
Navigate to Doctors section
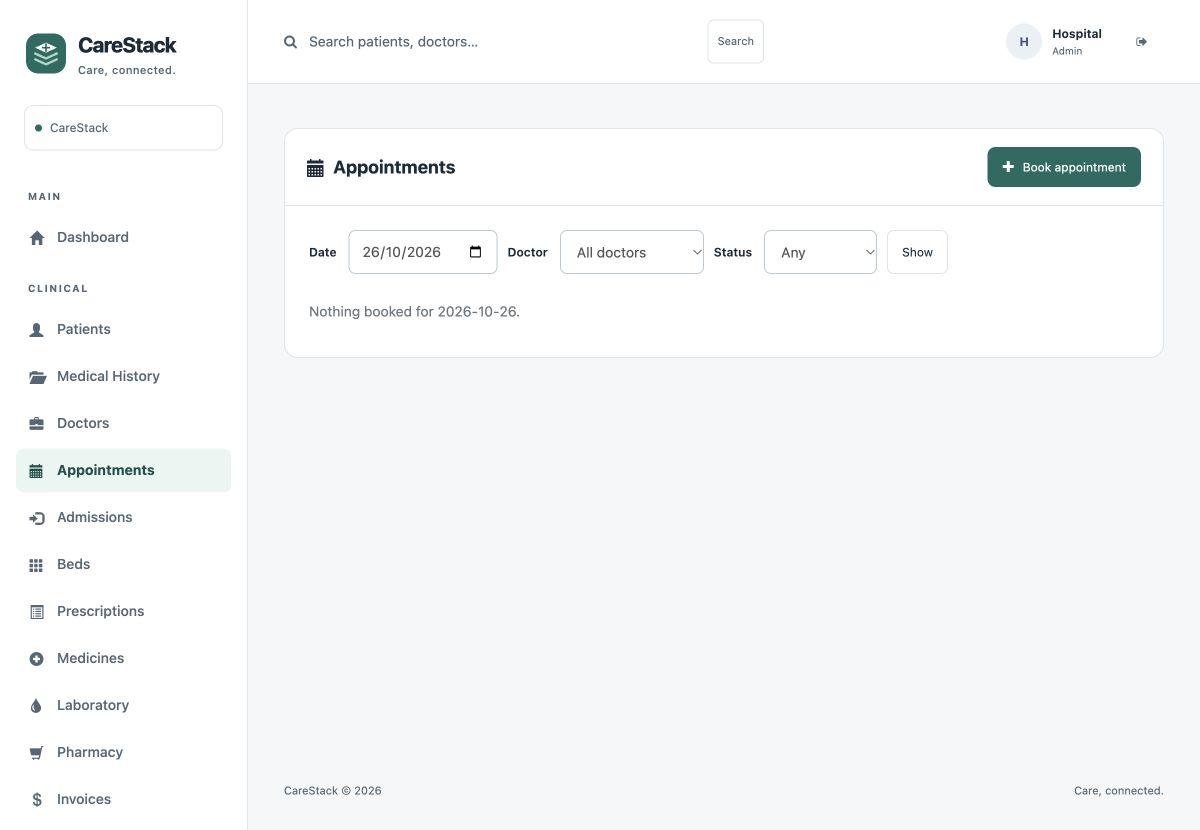pos(123,424)
